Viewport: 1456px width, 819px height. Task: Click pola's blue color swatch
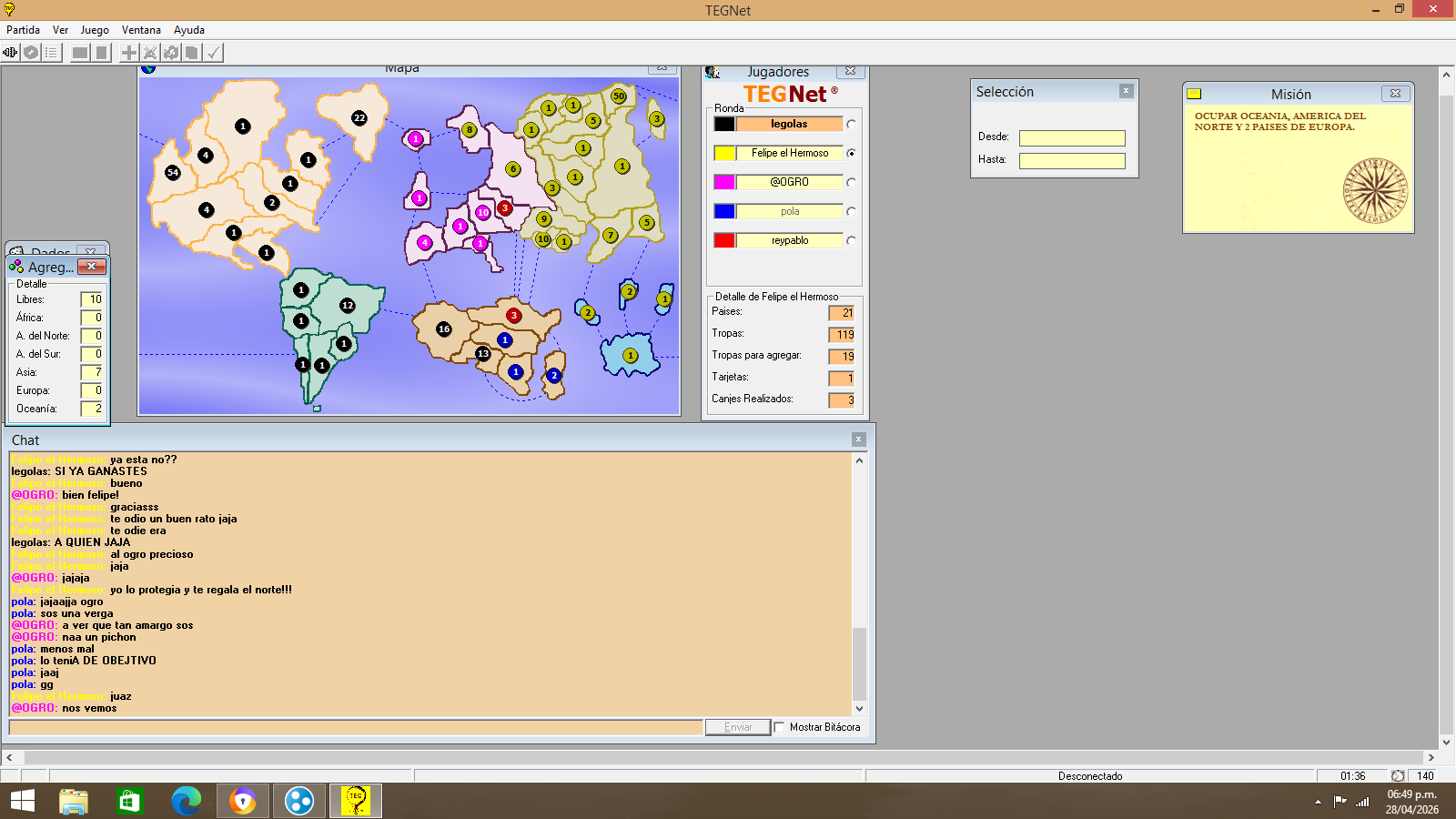click(724, 212)
